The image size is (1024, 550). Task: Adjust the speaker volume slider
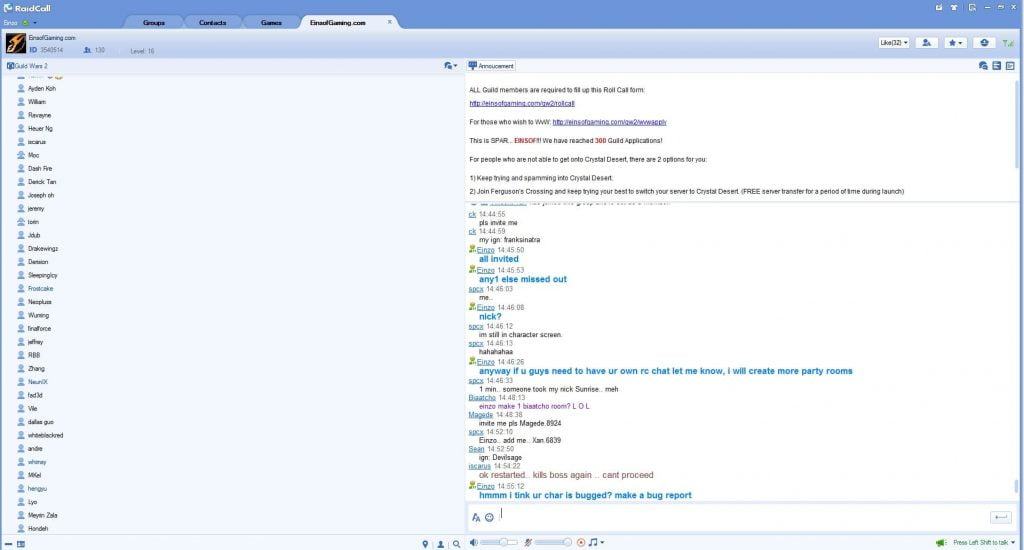pos(500,542)
